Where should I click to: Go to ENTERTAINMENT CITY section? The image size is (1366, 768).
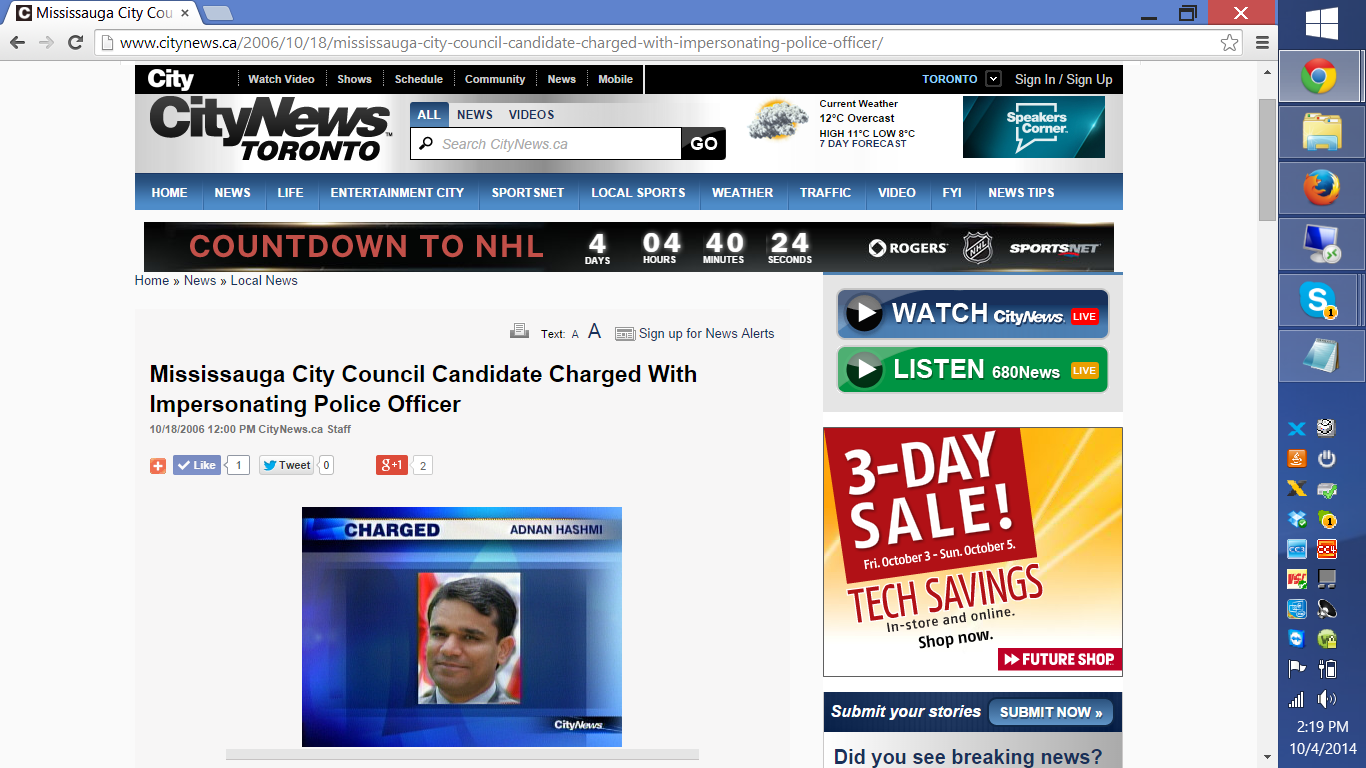(x=397, y=192)
